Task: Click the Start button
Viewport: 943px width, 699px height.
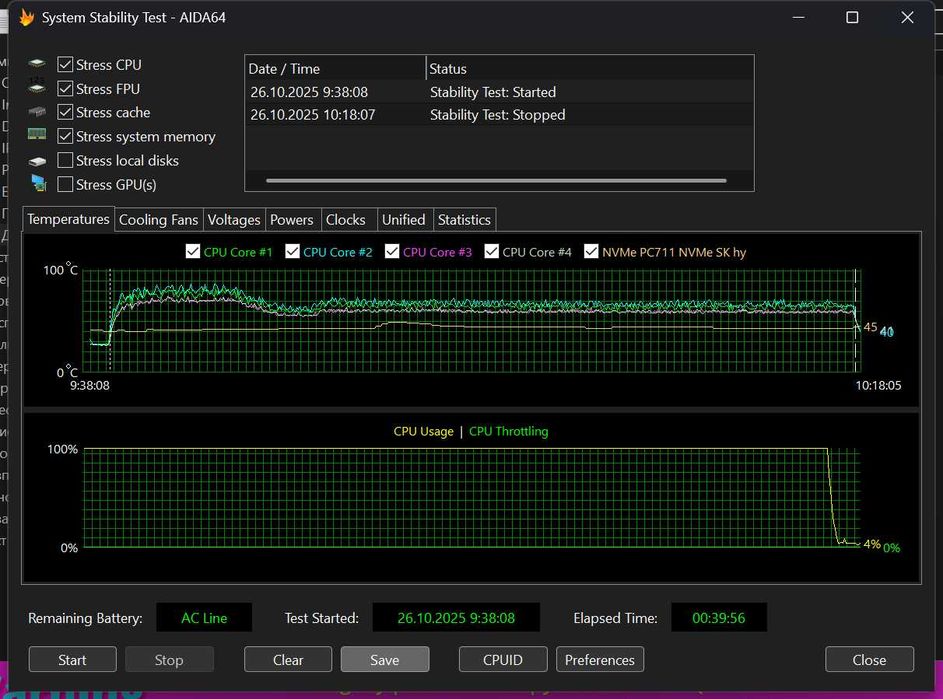Action: pos(72,660)
